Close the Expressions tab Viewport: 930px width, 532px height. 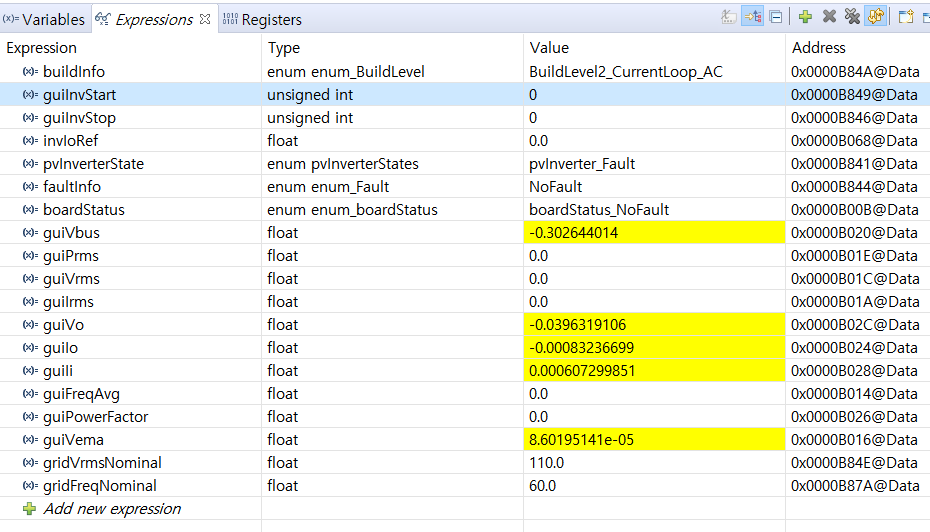(205, 19)
